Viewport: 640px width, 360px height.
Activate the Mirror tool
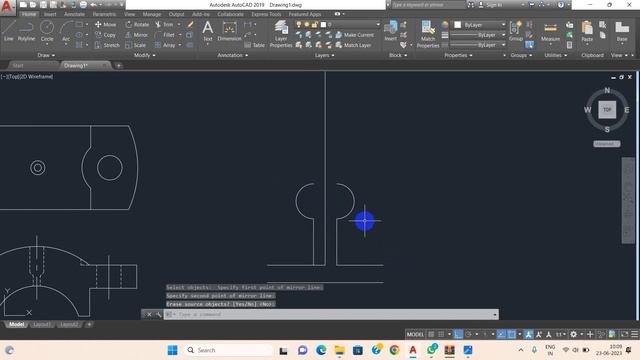pos(136,35)
